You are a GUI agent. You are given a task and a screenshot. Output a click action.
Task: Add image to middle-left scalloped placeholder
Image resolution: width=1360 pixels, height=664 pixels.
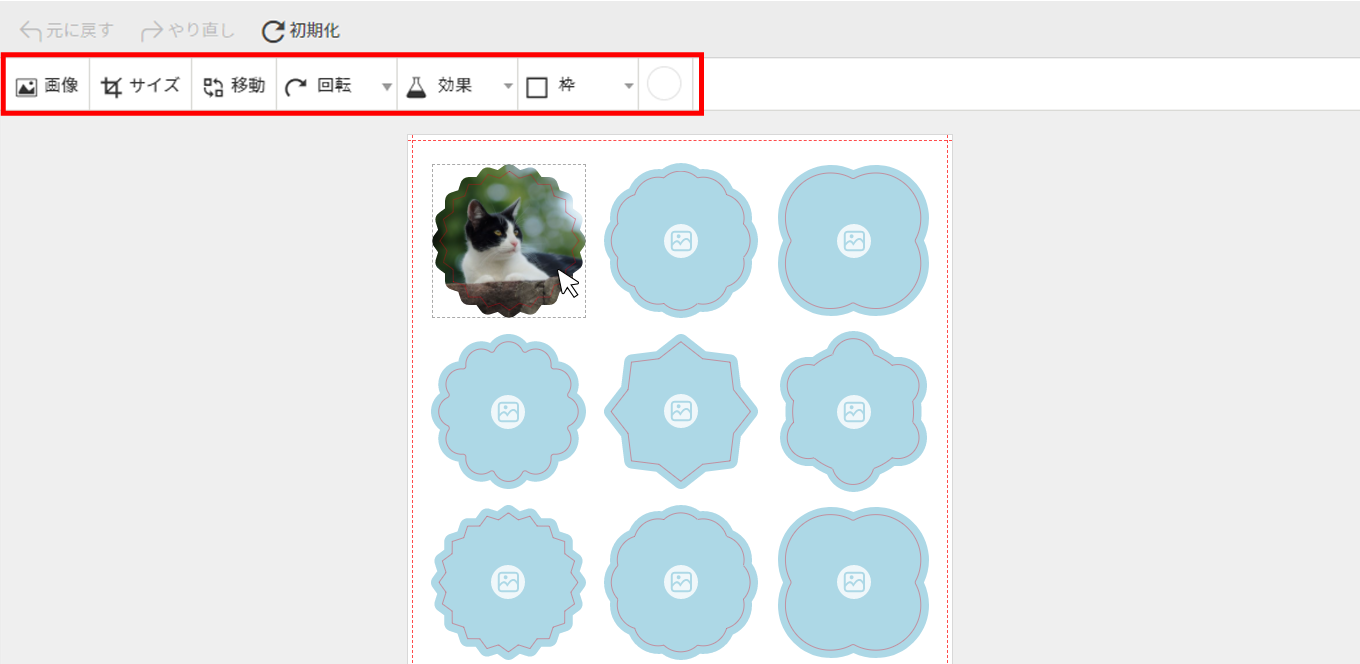pos(508,411)
